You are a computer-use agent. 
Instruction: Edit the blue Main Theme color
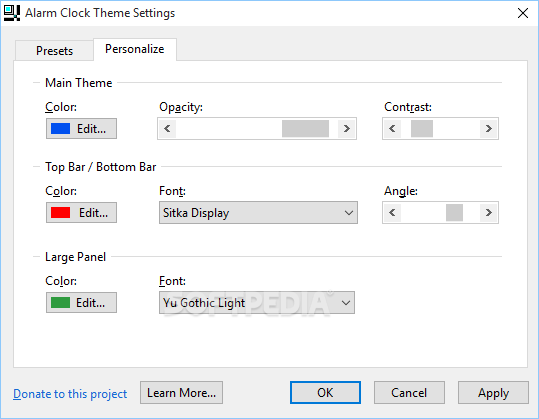point(81,129)
